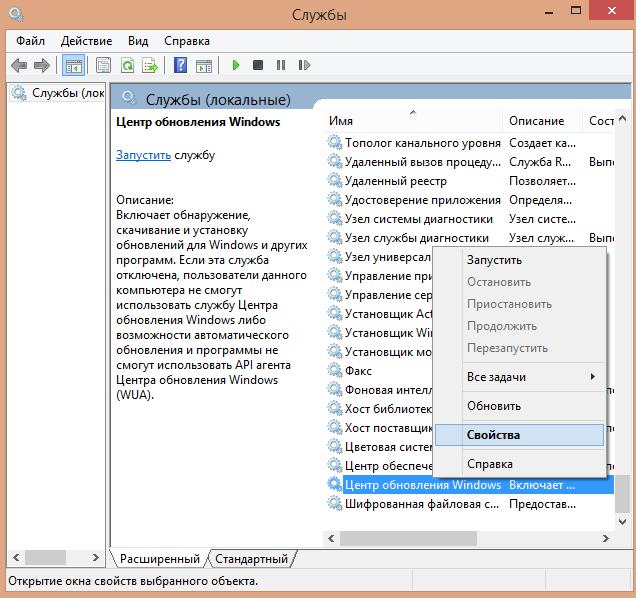Image resolution: width=636 pixels, height=598 pixels.
Task: Click the services list vertical scroll-down arrow
Action: 622,522
